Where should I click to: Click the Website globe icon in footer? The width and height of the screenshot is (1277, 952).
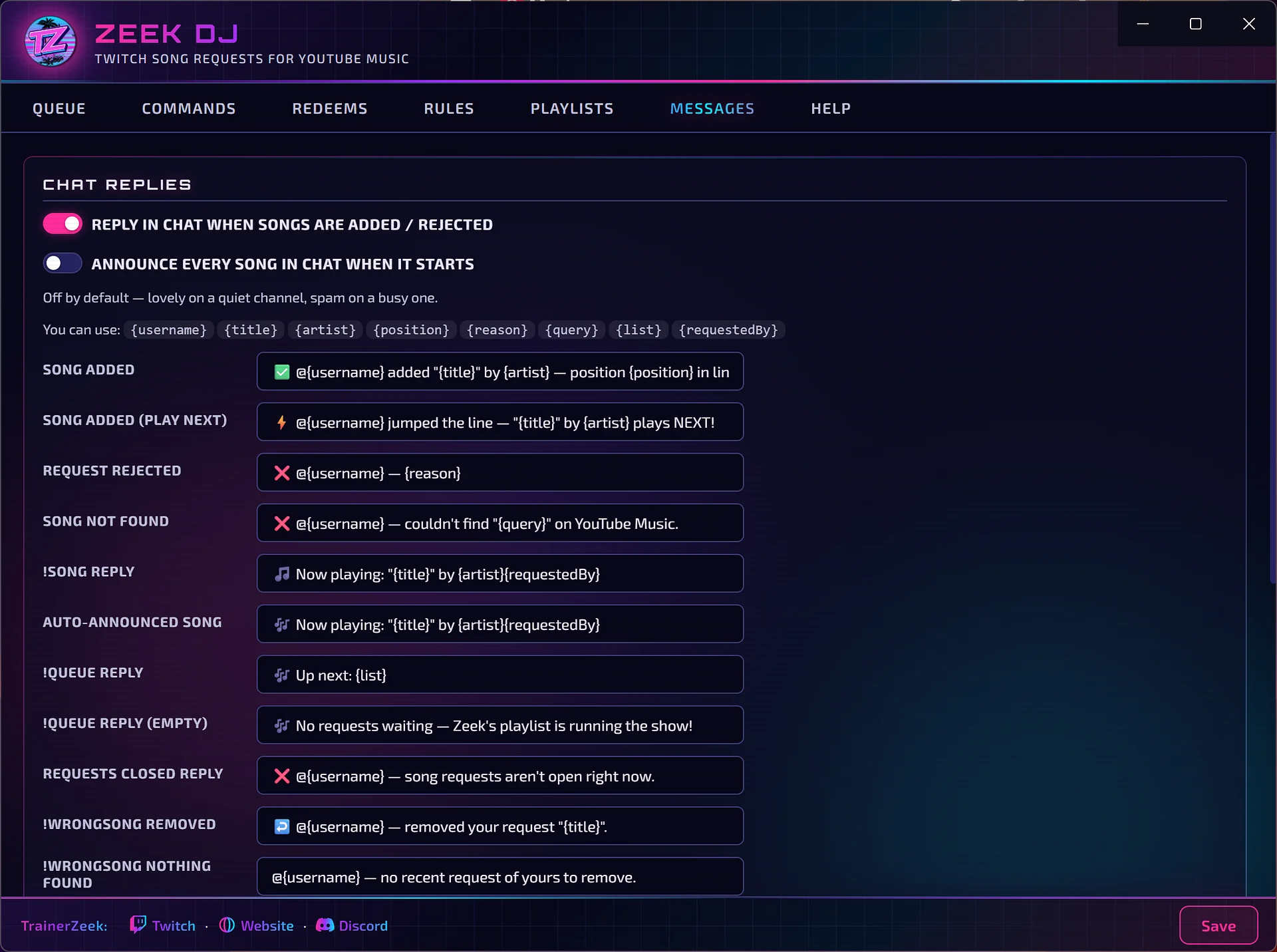(227, 925)
